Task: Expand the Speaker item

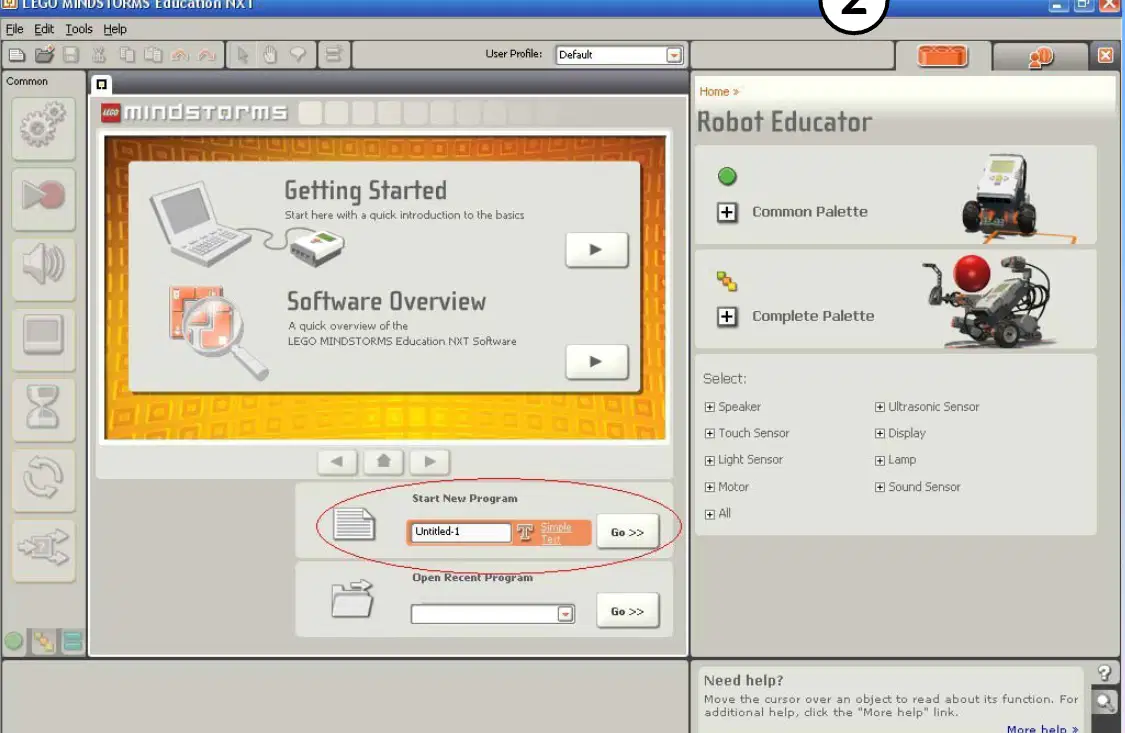Action: (710, 407)
